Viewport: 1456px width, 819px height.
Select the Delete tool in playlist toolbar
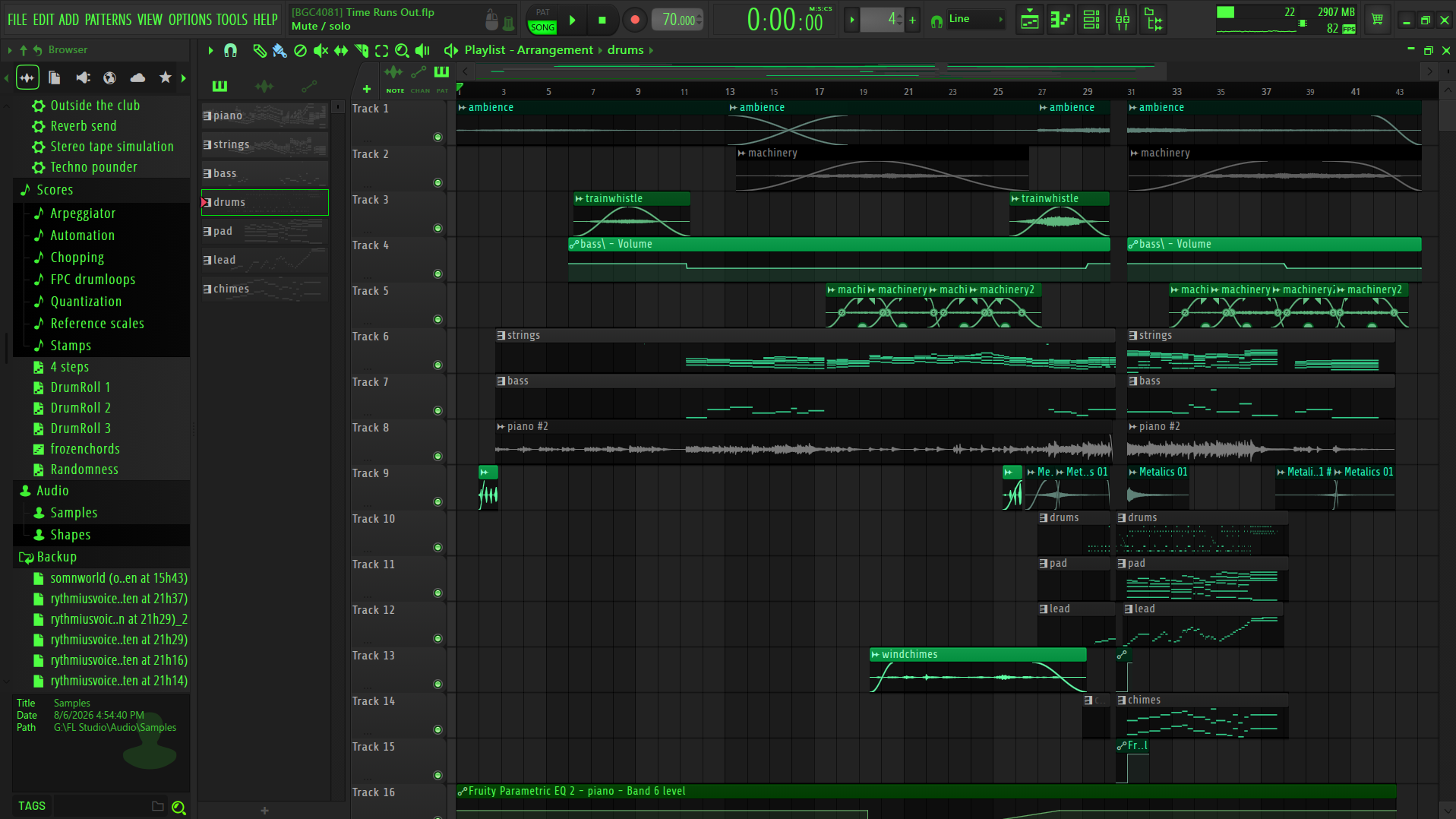[301, 51]
